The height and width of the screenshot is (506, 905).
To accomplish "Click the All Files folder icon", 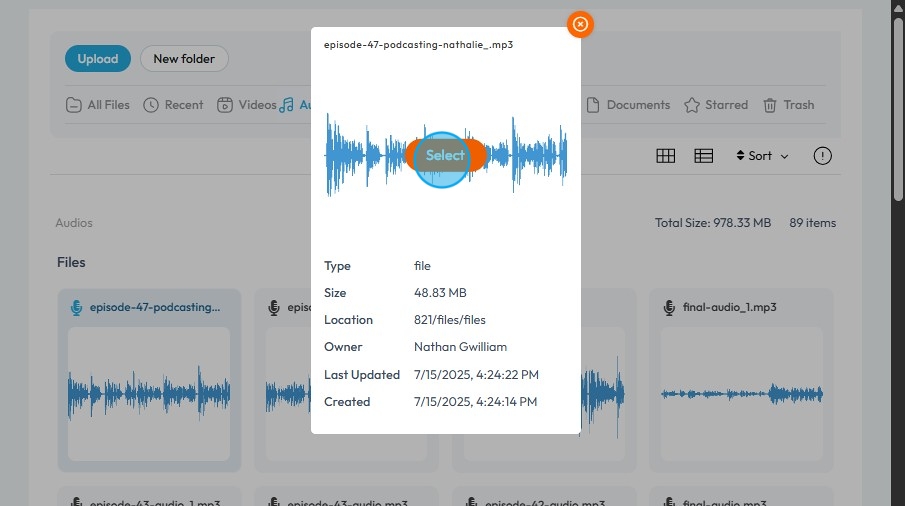I will [73, 105].
